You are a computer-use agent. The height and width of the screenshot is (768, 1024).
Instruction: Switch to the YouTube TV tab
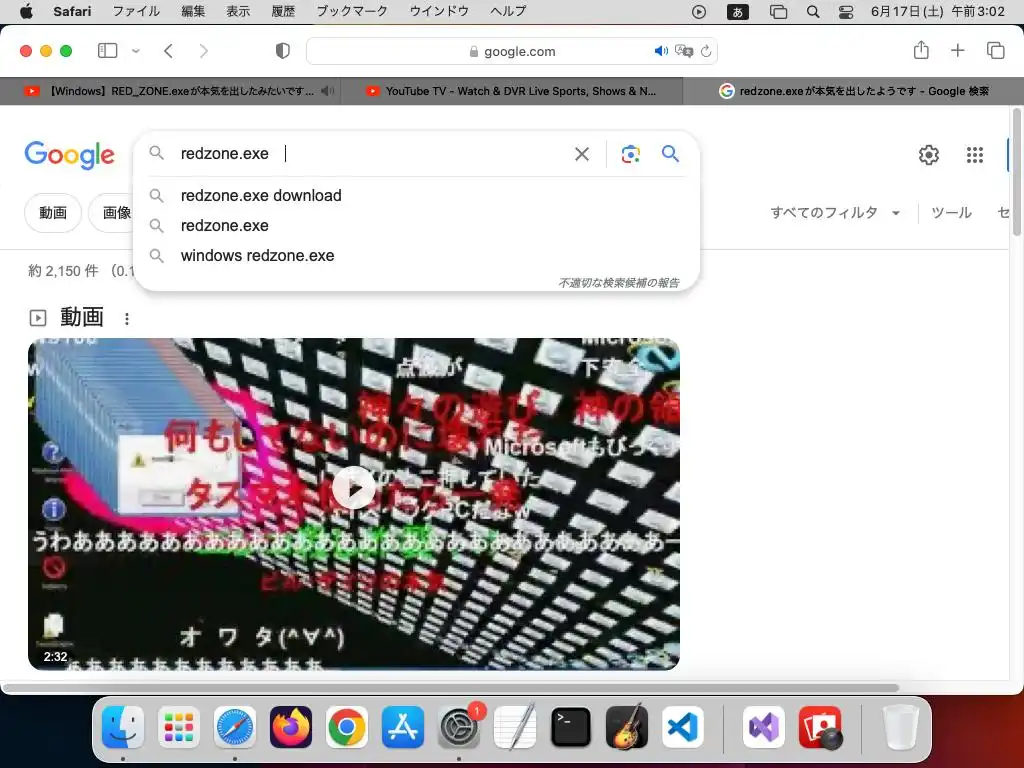(512, 91)
